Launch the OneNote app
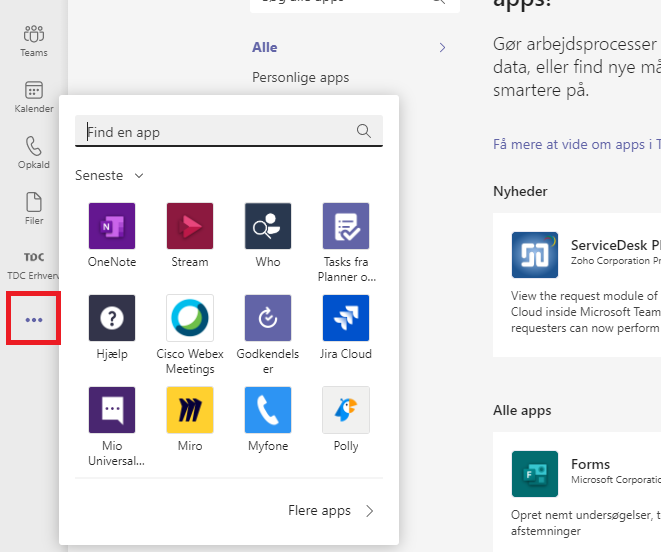The height and width of the screenshot is (552, 661). 112,235
